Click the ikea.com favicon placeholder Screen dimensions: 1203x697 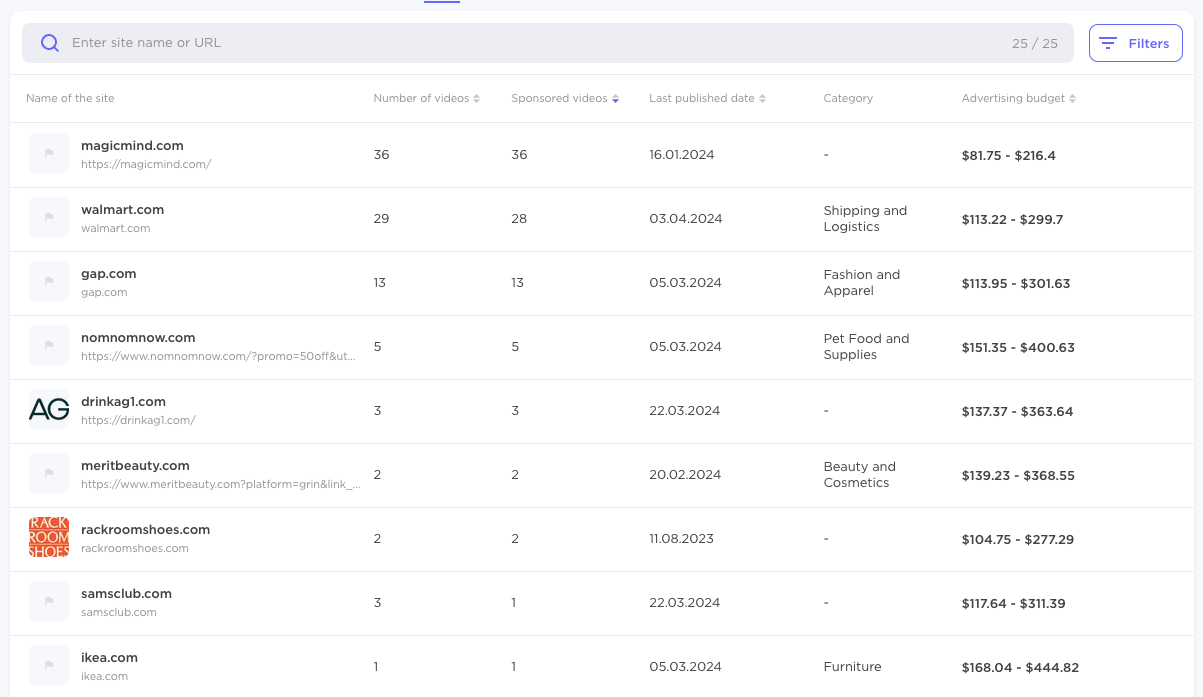48,665
